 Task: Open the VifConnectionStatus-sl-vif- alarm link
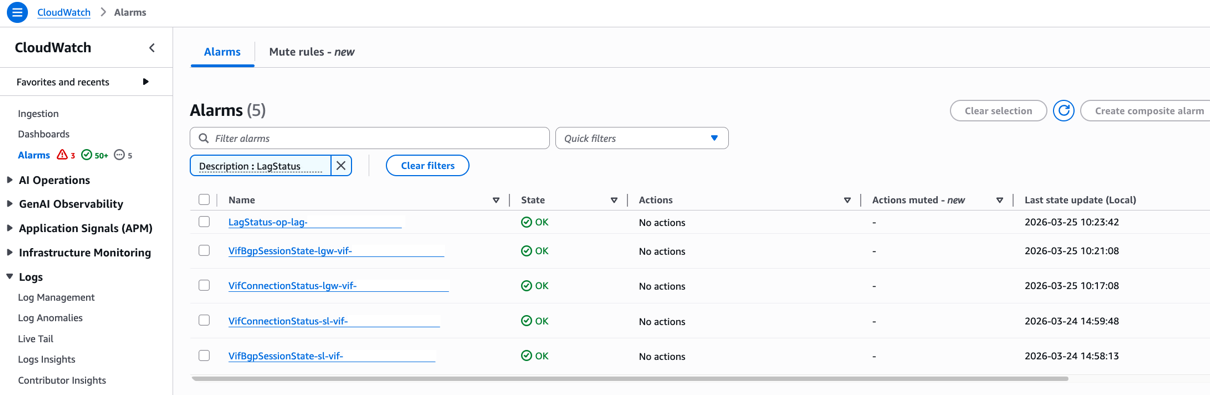pos(288,321)
